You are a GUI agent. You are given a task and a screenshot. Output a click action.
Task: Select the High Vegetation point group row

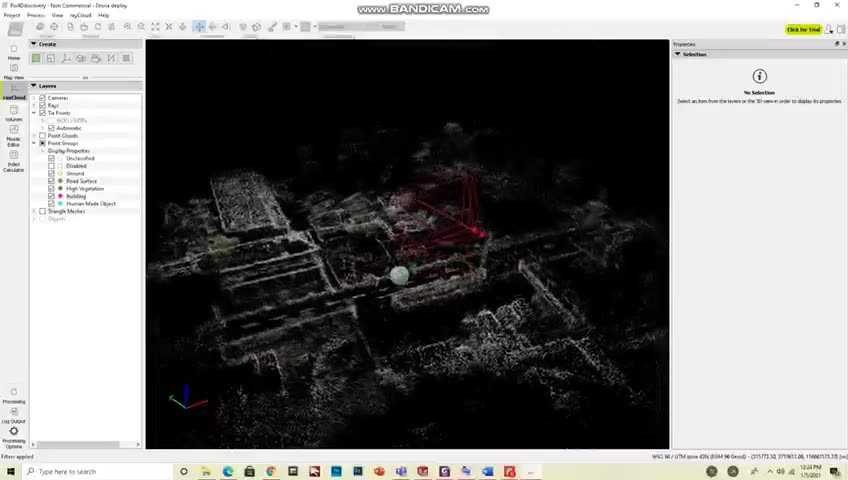[x=85, y=189]
